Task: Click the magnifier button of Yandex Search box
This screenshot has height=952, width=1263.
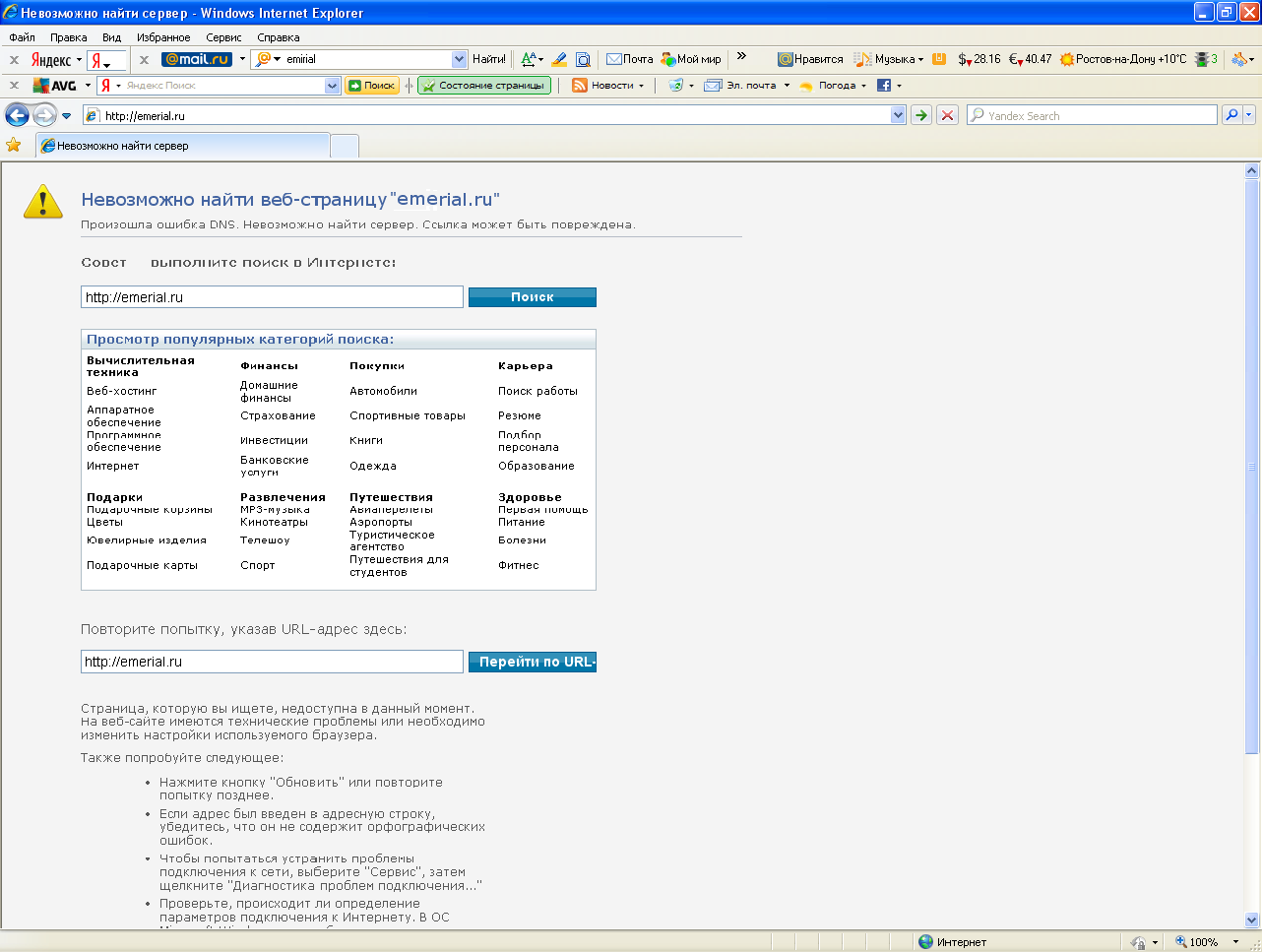Action: pos(1231,115)
